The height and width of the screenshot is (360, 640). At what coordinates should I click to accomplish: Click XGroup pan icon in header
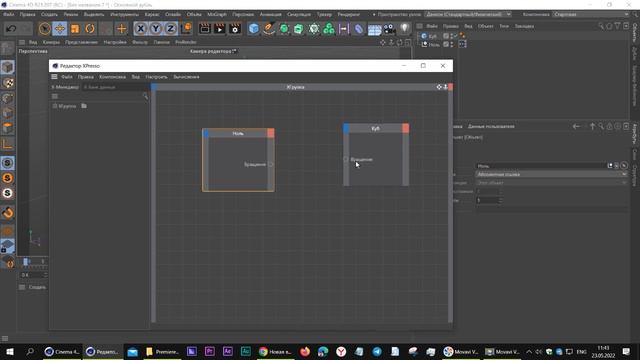coord(439,87)
